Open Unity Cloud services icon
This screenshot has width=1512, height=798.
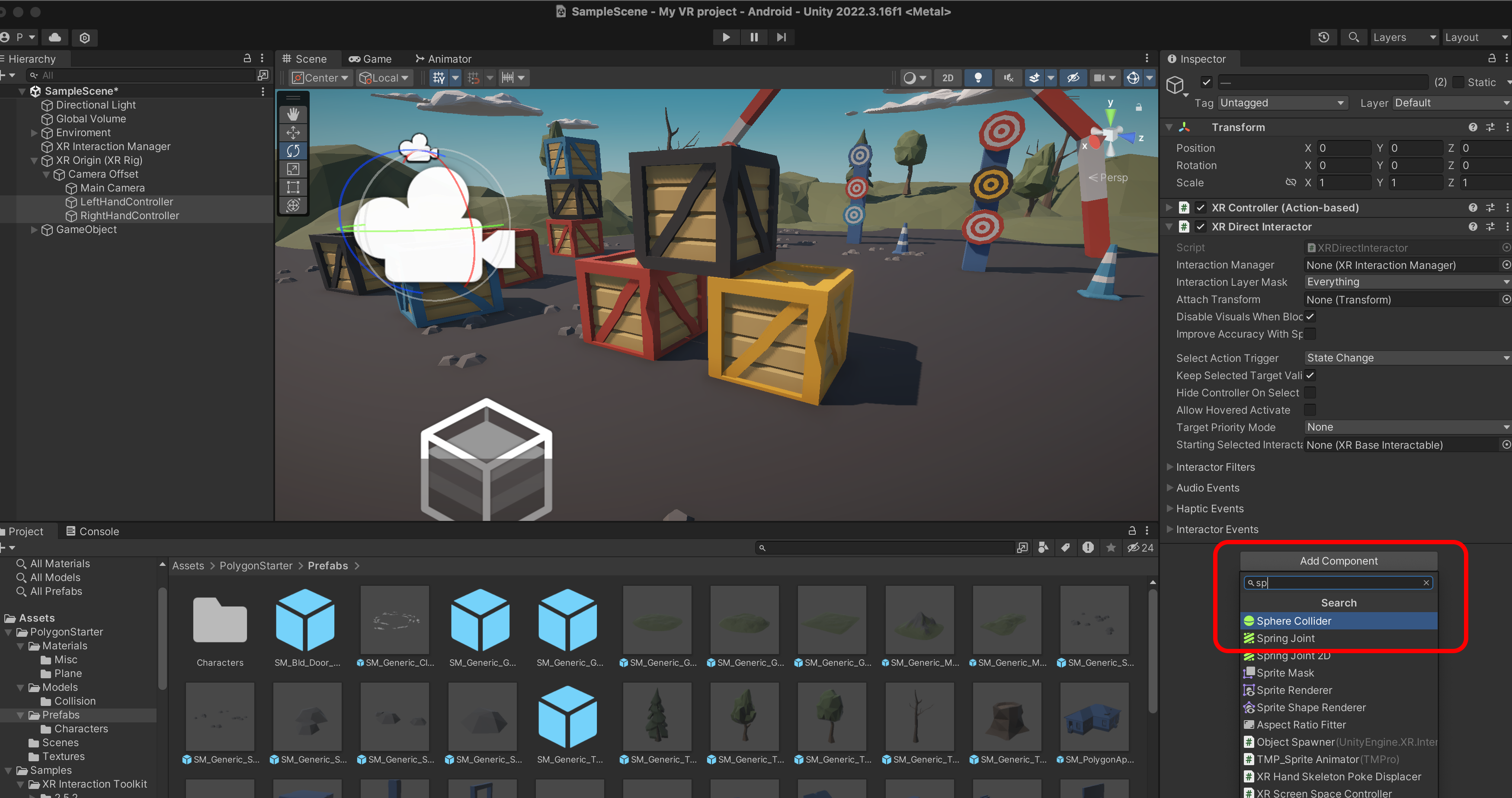(54, 38)
